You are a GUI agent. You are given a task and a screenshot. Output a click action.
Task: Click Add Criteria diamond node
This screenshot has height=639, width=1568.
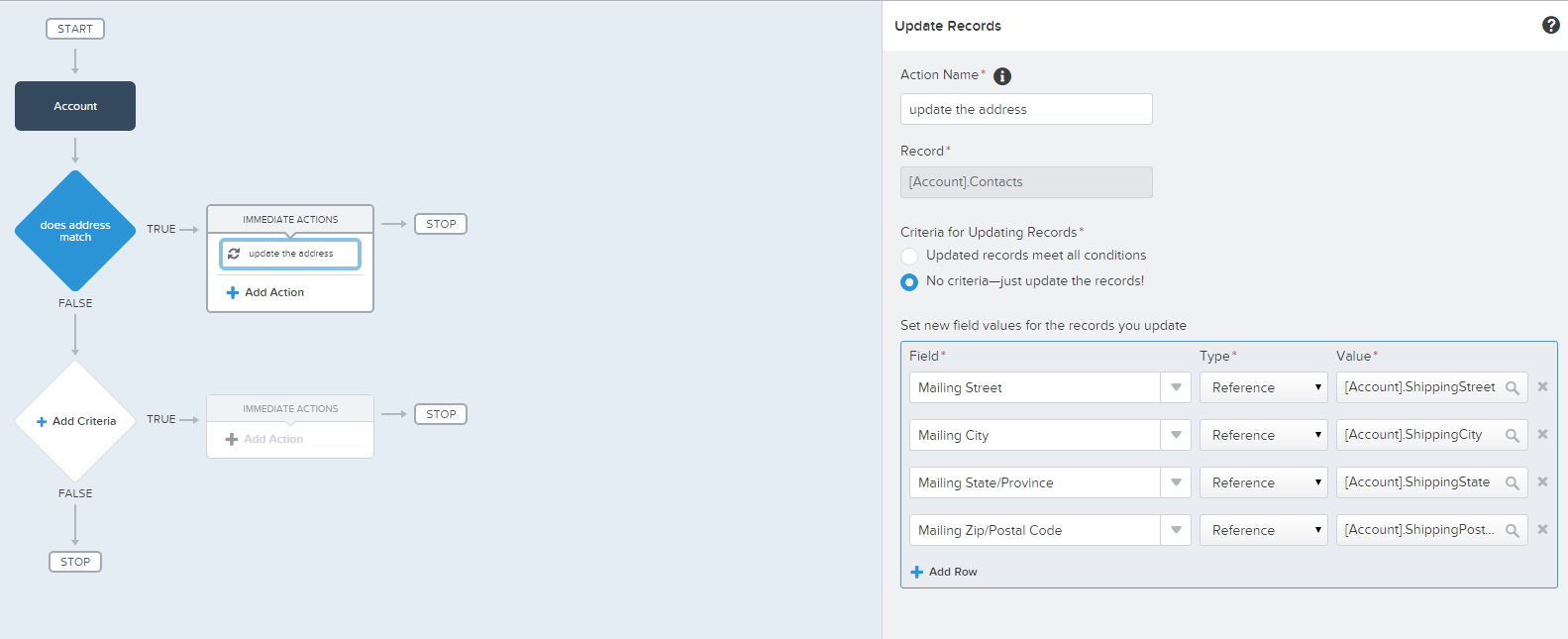(75, 421)
